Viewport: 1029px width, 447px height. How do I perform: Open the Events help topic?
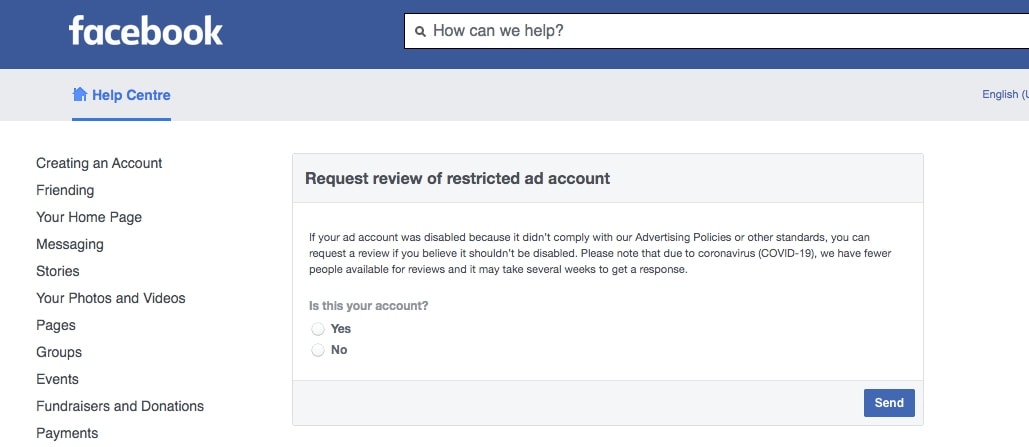(57, 379)
